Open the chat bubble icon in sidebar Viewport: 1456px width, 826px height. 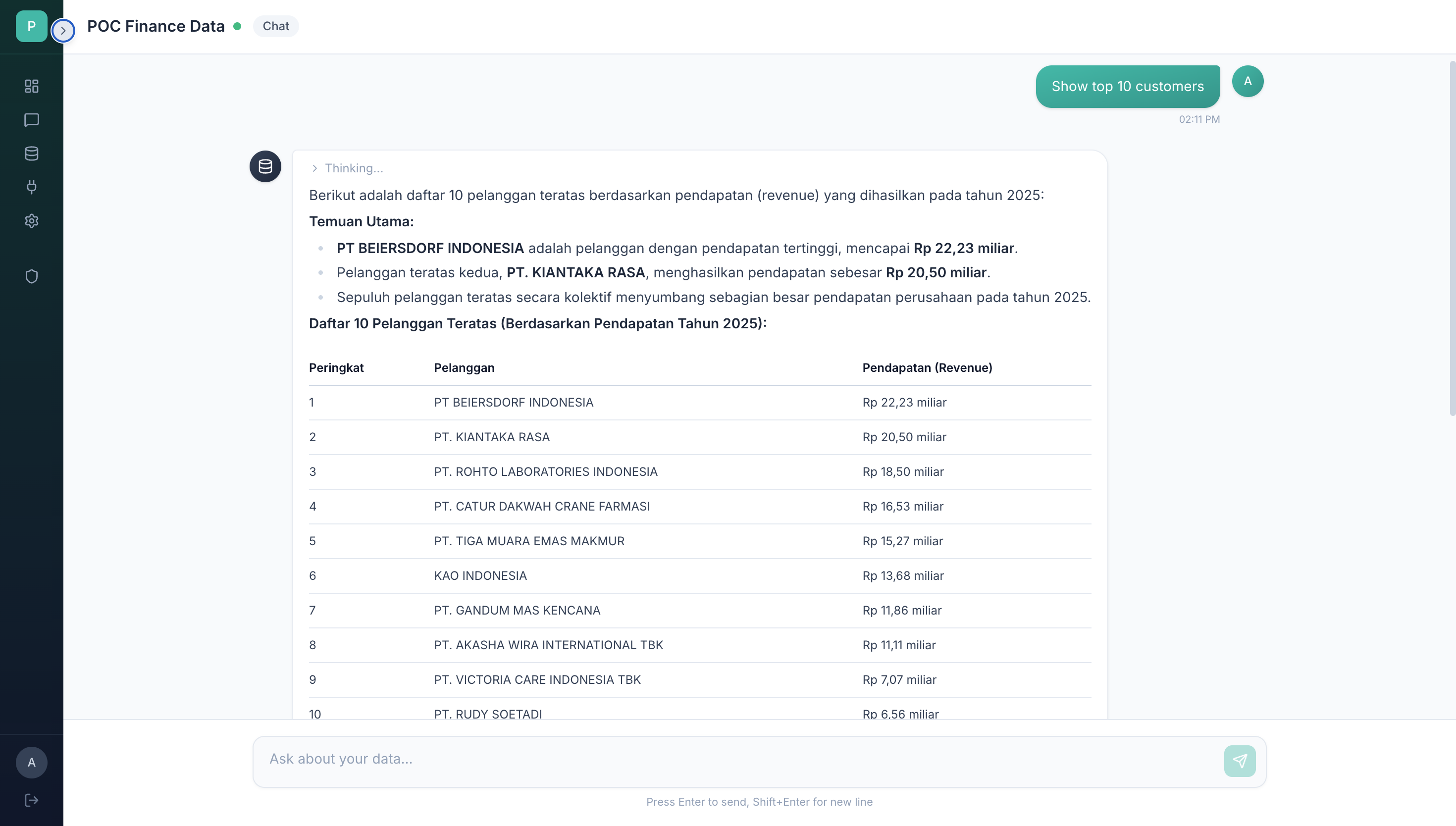coord(32,120)
